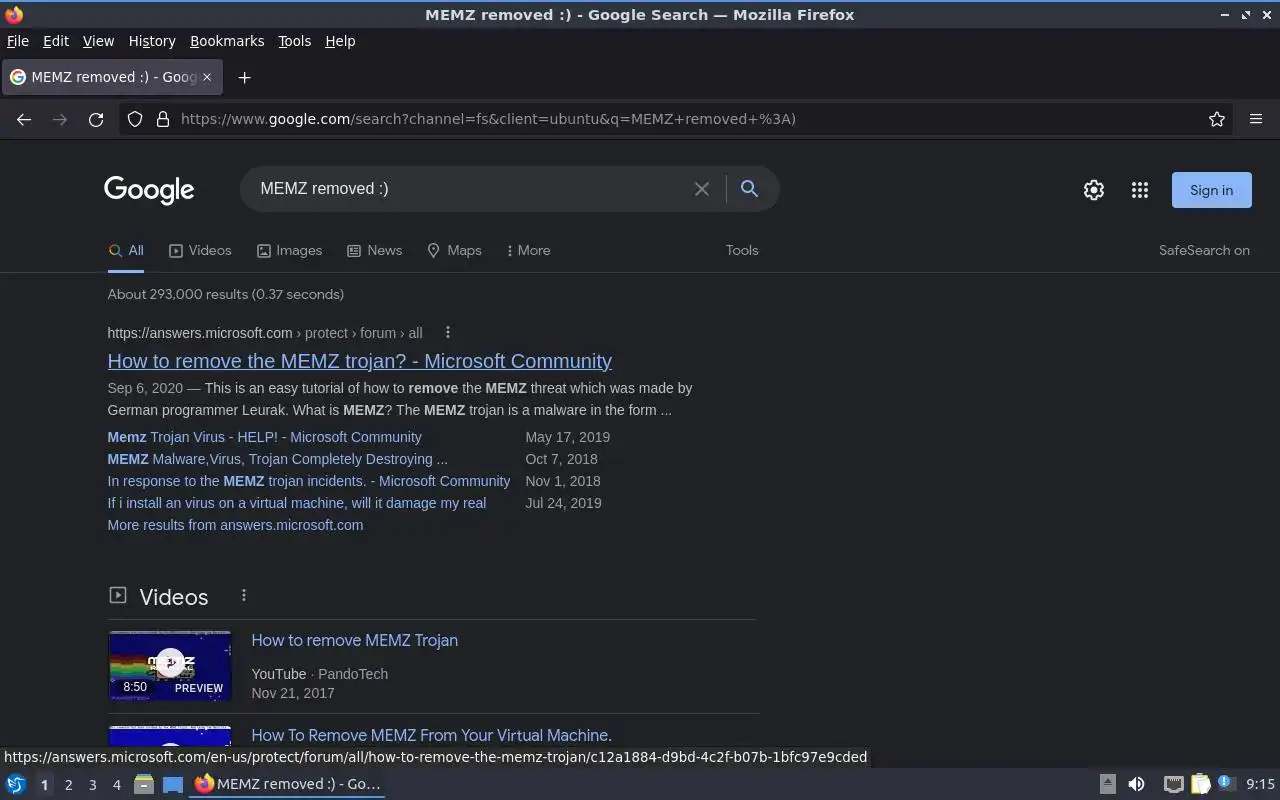Open options for the Videos section

(243, 595)
